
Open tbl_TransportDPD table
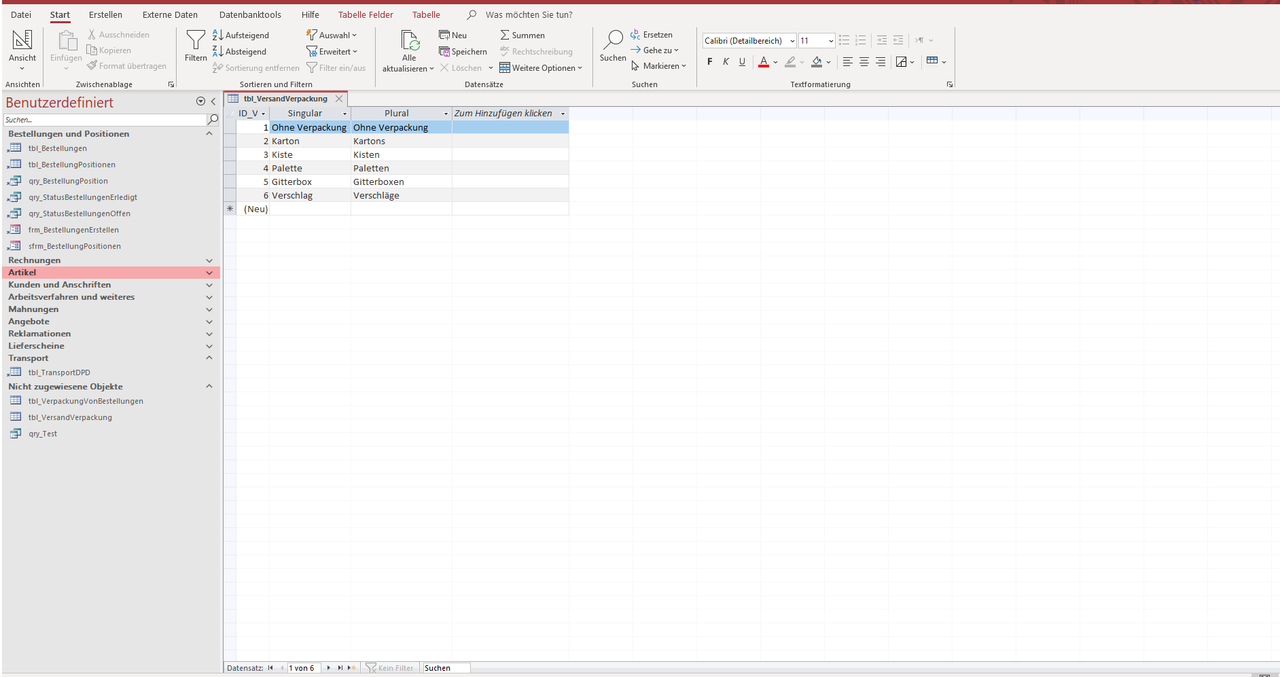click(59, 372)
